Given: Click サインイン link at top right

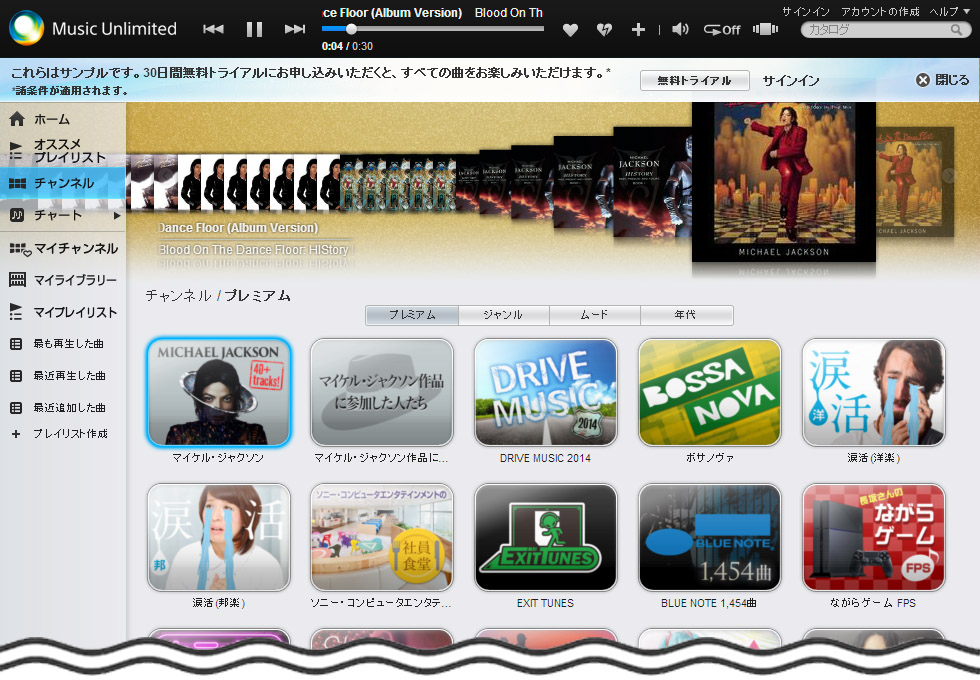Looking at the screenshot, I should tap(806, 11).
